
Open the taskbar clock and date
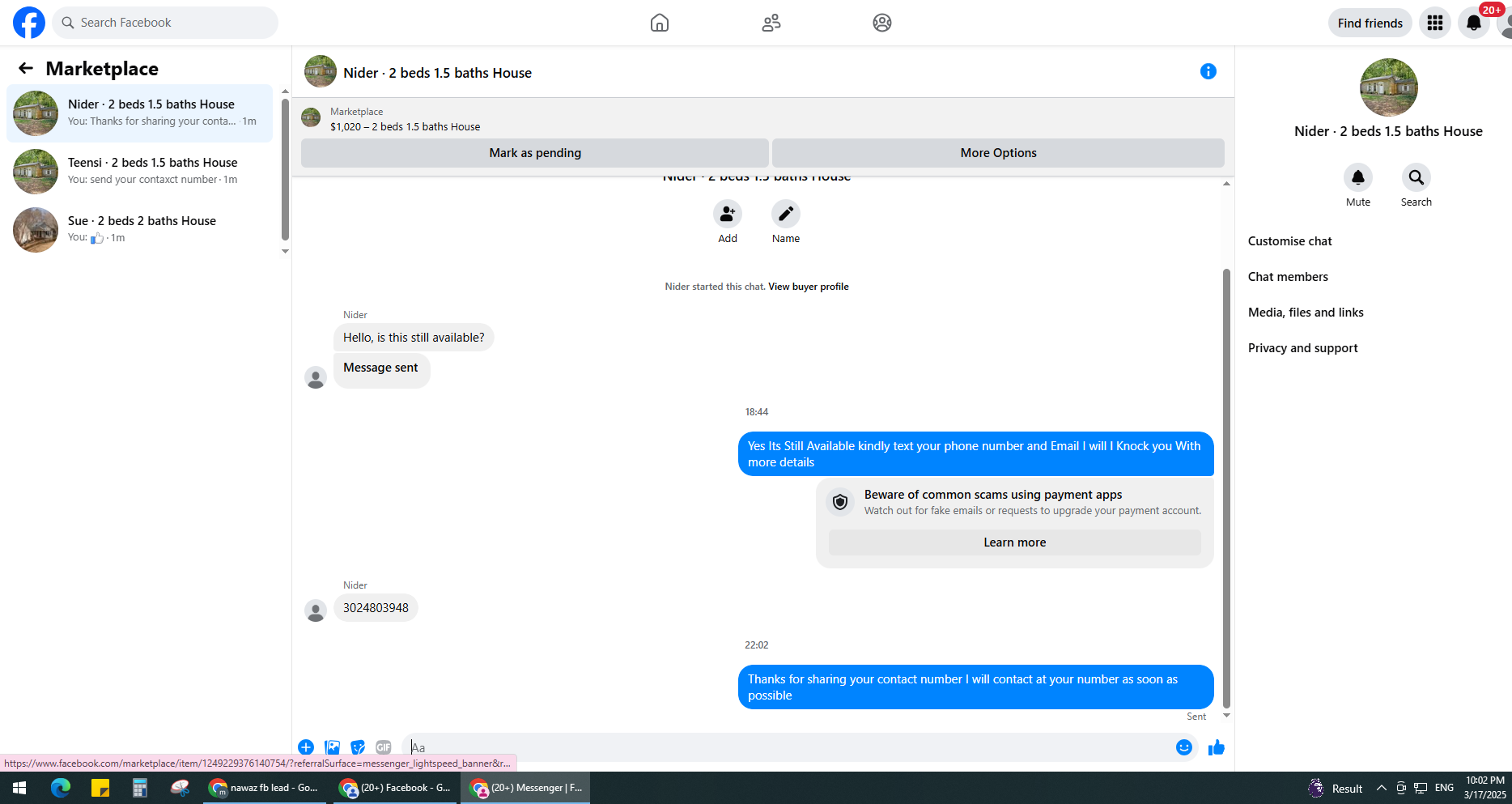pos(1485,788)
